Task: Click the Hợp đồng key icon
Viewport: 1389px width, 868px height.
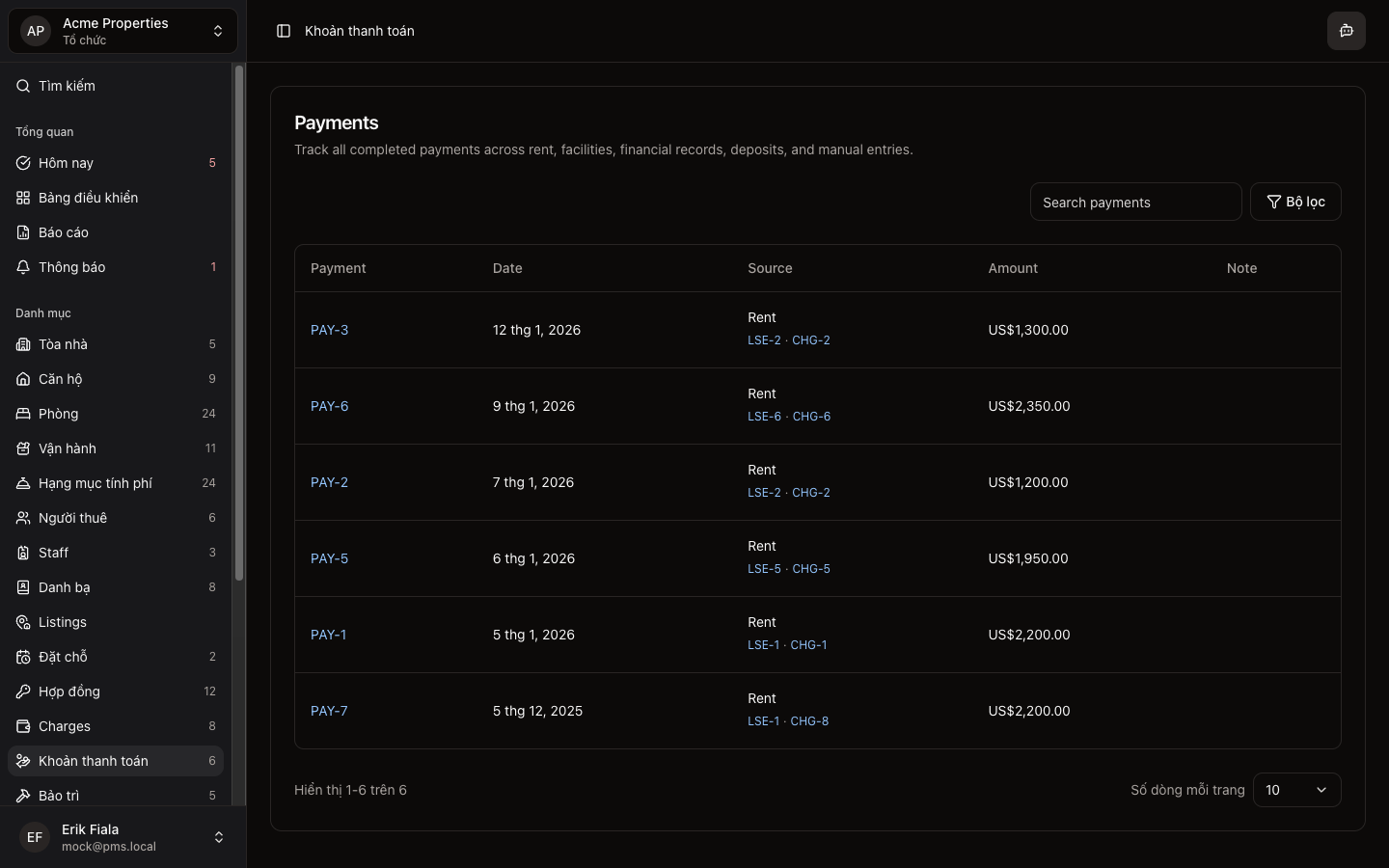Action: [x=23, y=692]
